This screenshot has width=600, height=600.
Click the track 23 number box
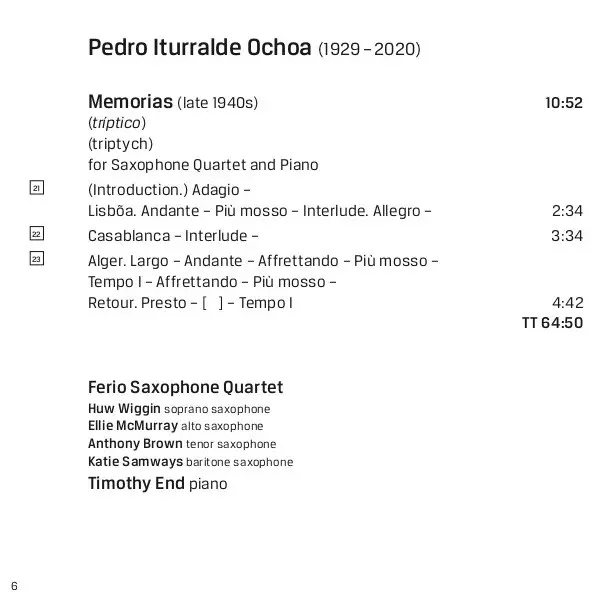pyautogui.click(x=36, y=259)
